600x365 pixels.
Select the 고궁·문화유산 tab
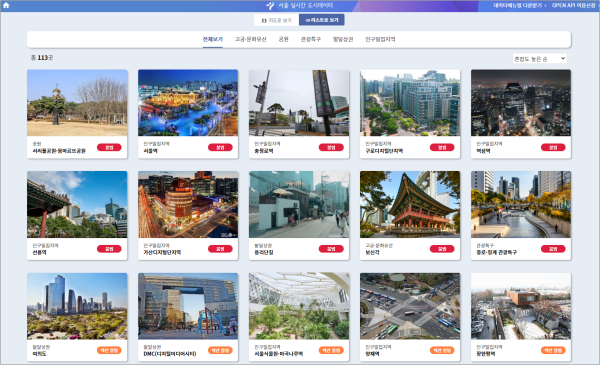pyautogui.click(x=250, y=39)
